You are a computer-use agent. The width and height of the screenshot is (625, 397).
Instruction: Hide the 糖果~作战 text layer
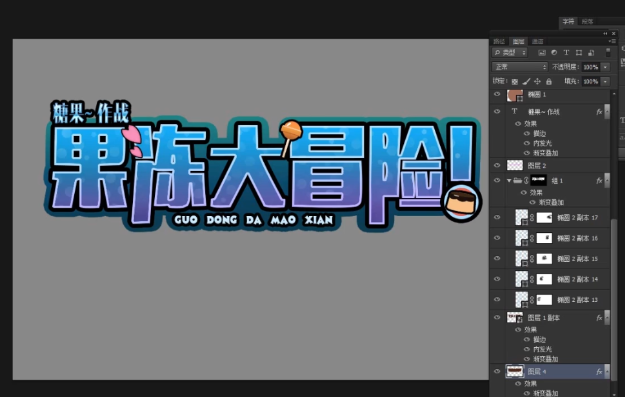tap(497, 112)
